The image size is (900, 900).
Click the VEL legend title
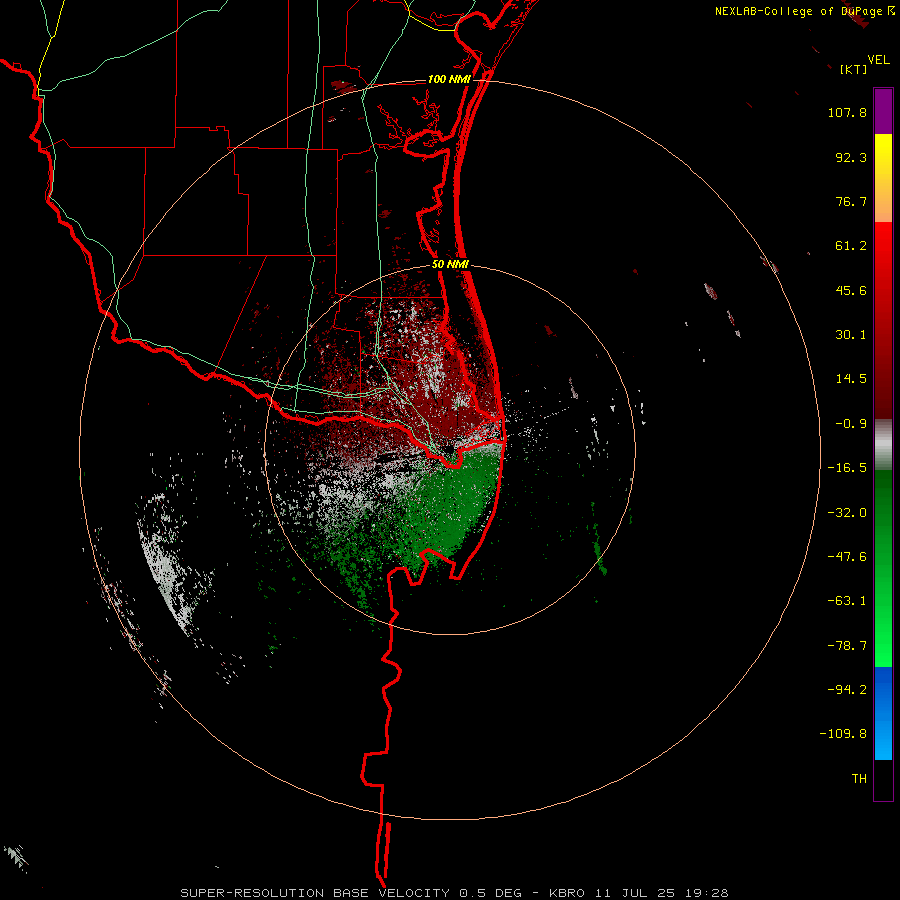878,59
